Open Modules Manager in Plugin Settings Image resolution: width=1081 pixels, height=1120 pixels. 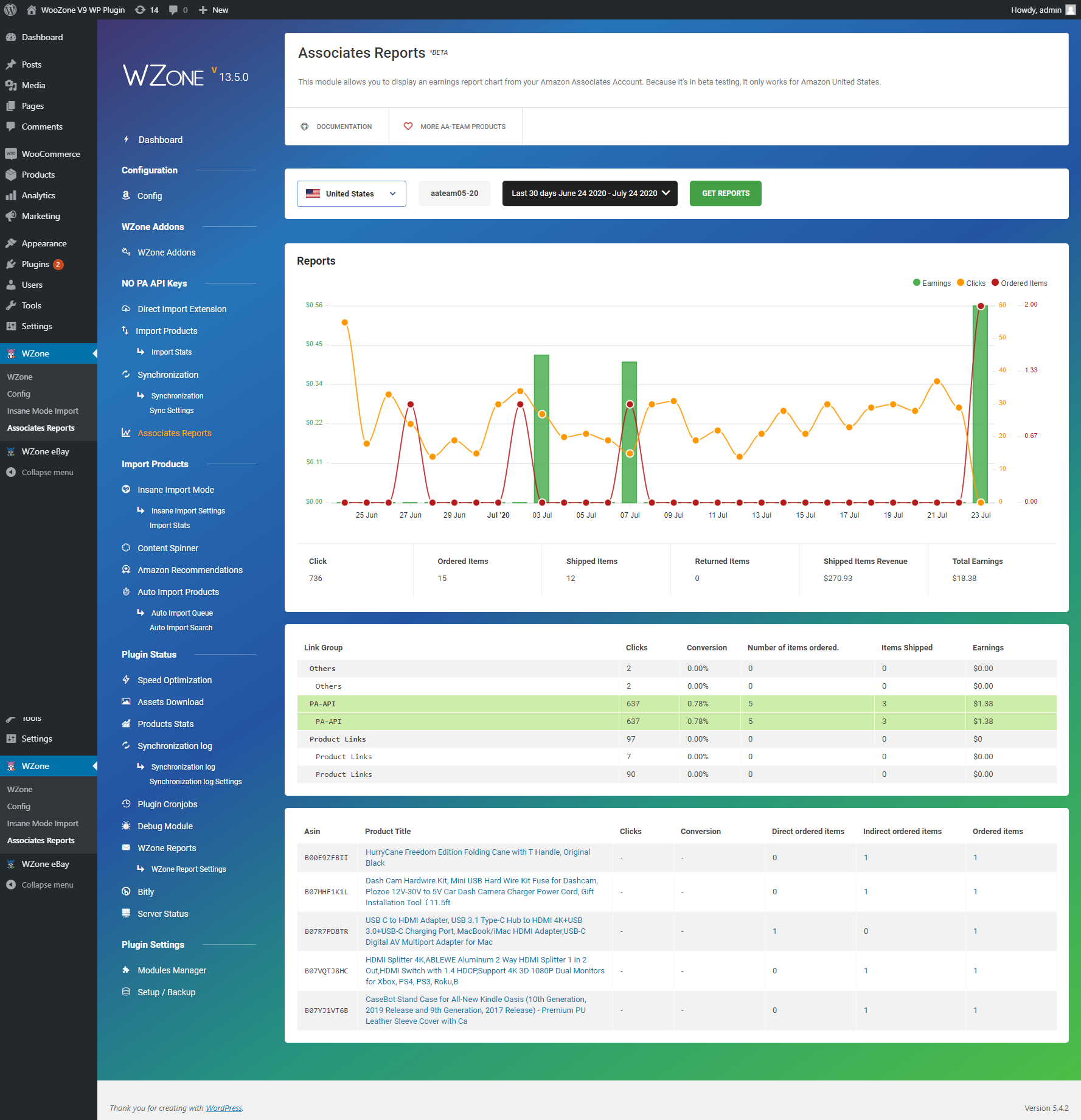point(172,970)
